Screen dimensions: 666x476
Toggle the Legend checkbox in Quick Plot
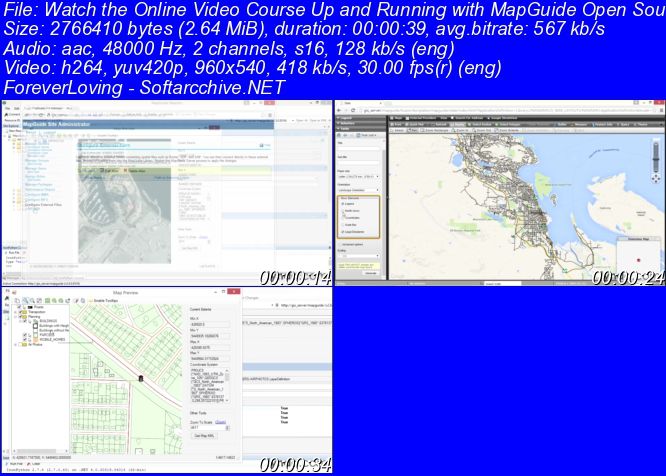tap(342, 204)
